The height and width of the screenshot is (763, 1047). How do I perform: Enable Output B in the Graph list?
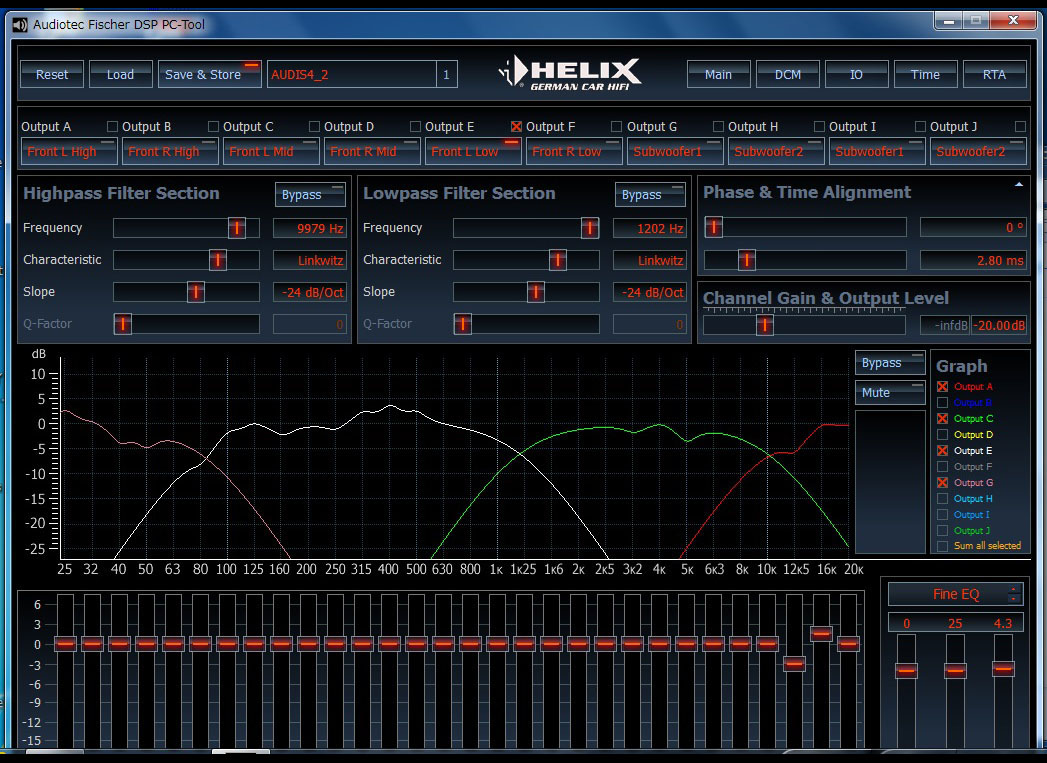(x=942, y=403)
